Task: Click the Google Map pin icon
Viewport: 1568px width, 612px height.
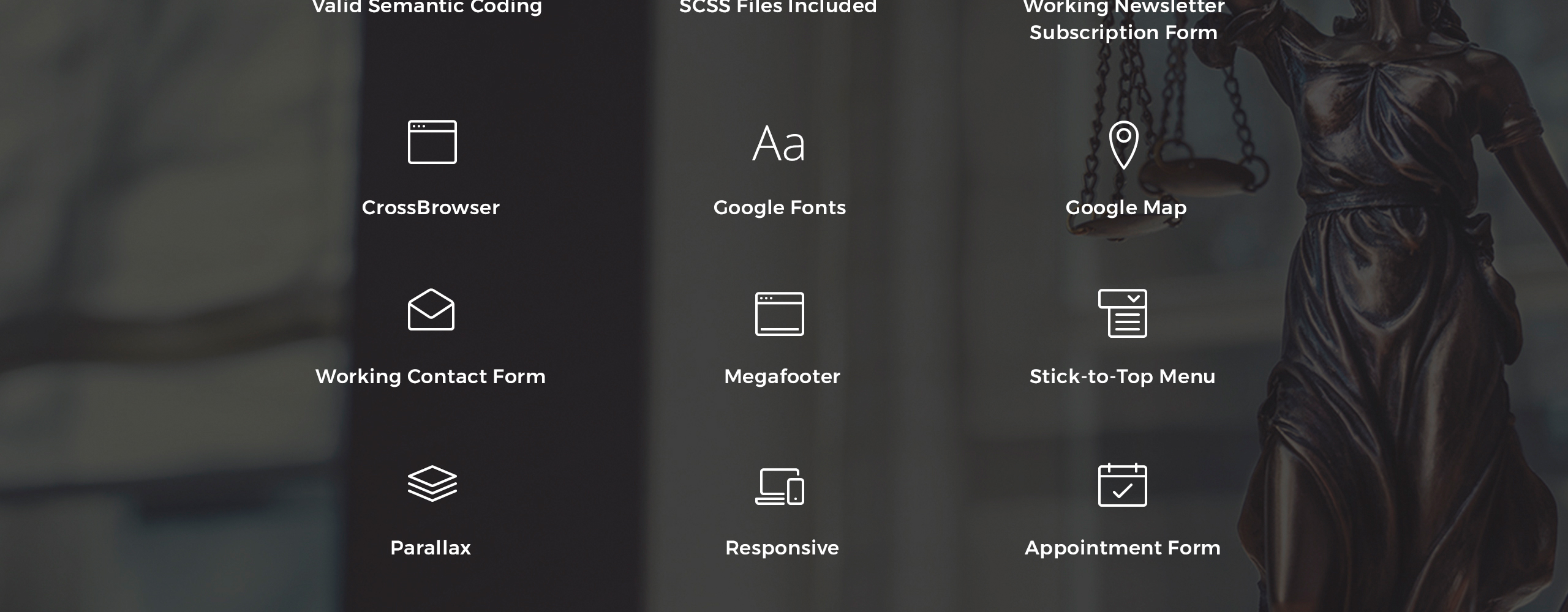Action: coord(1124,145)
